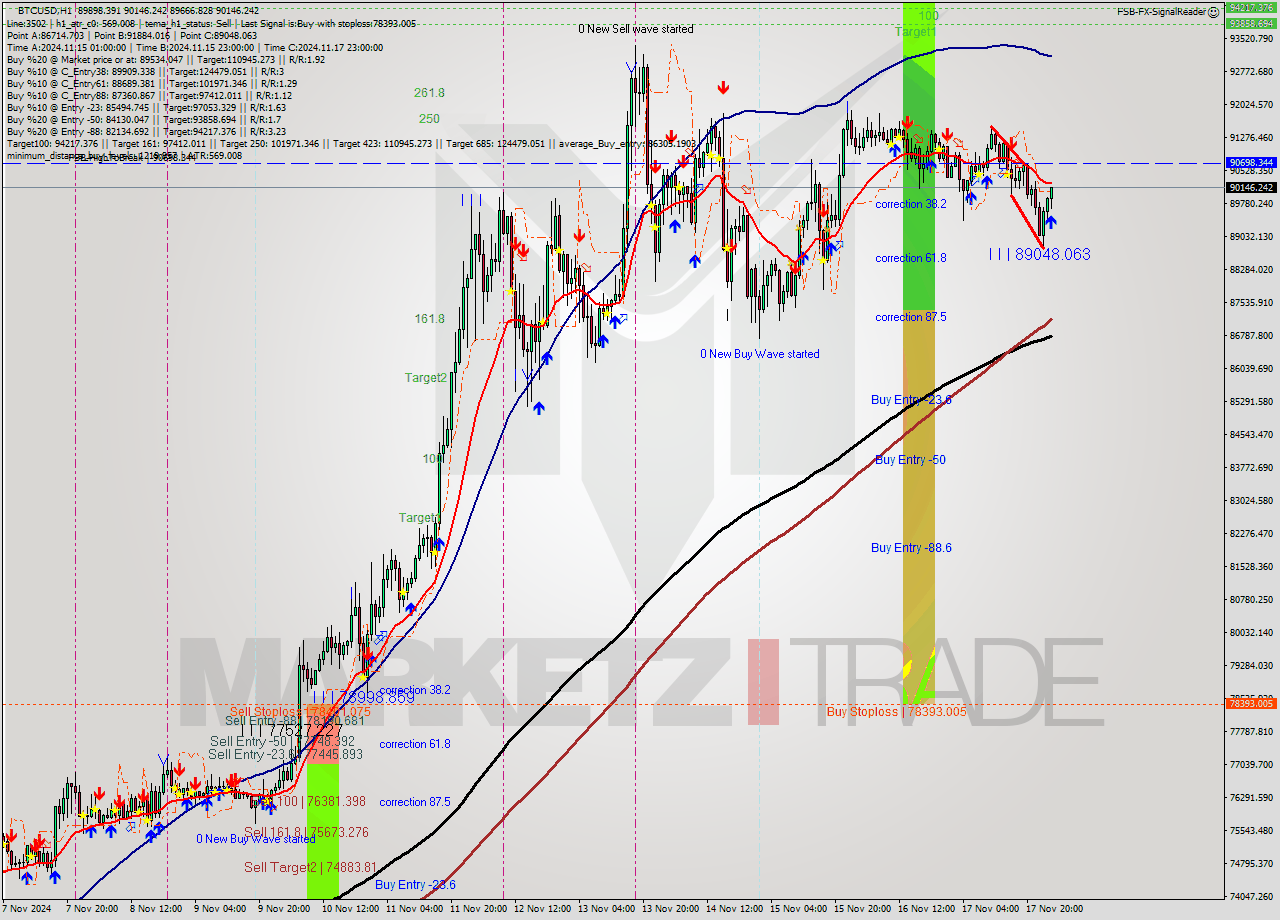This screenshot has height=920, width=1280.
Task: Select the green 93858.694 price tag
Action: coord(1251,22)
